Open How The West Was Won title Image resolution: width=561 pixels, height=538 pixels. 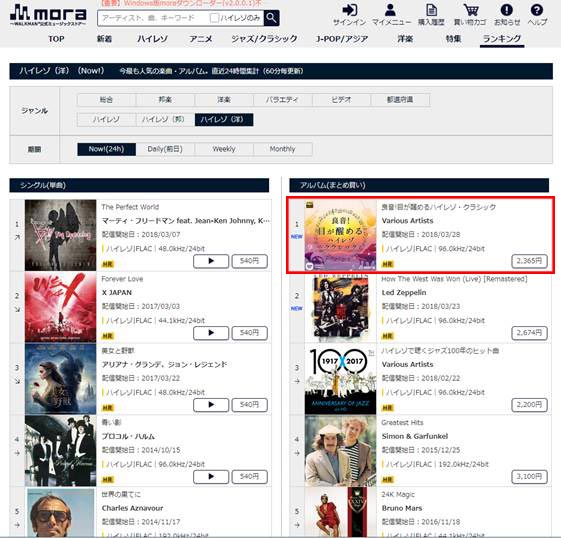click(x=454, y=279)
